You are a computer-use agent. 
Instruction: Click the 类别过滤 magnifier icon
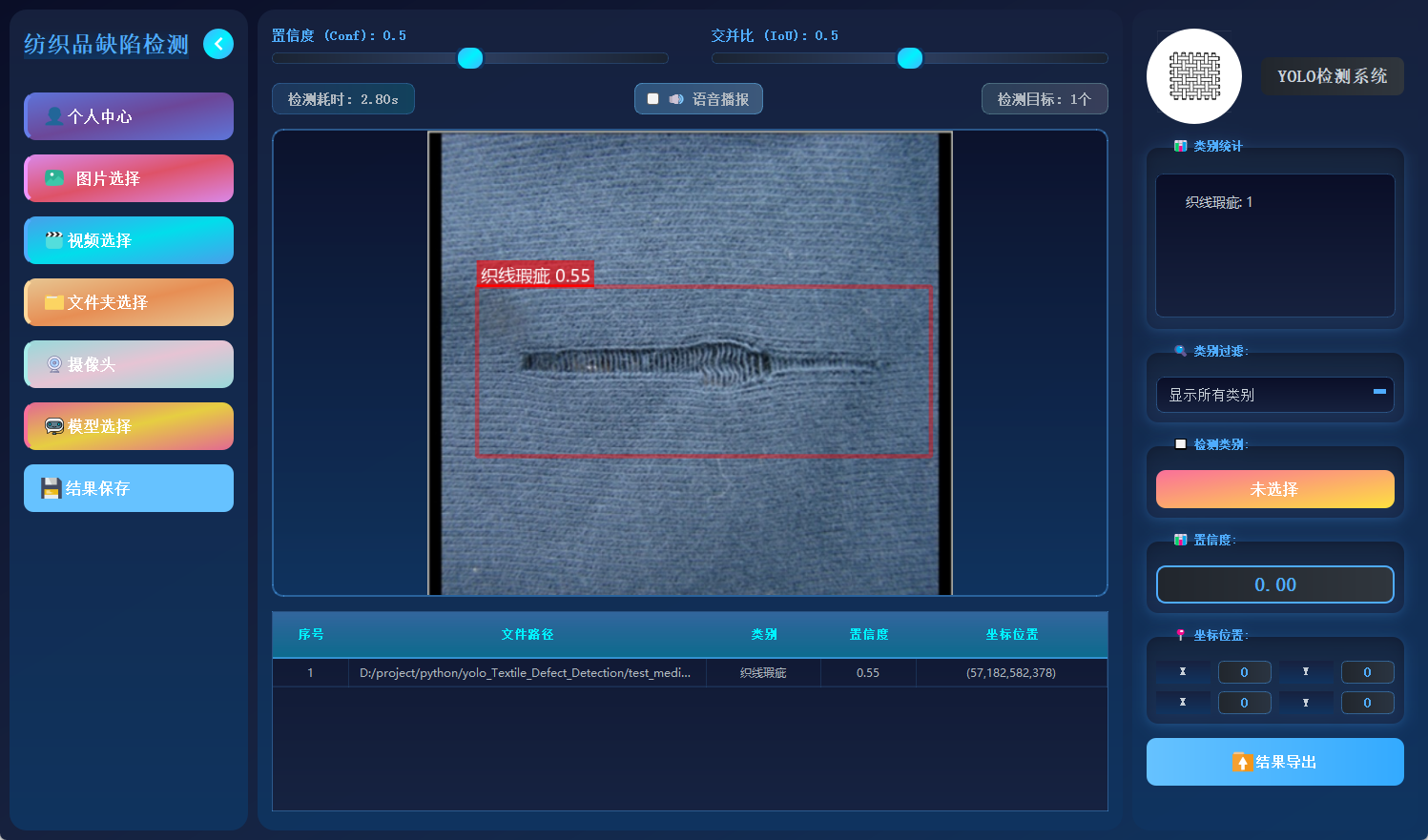[x=1181, y=351]
